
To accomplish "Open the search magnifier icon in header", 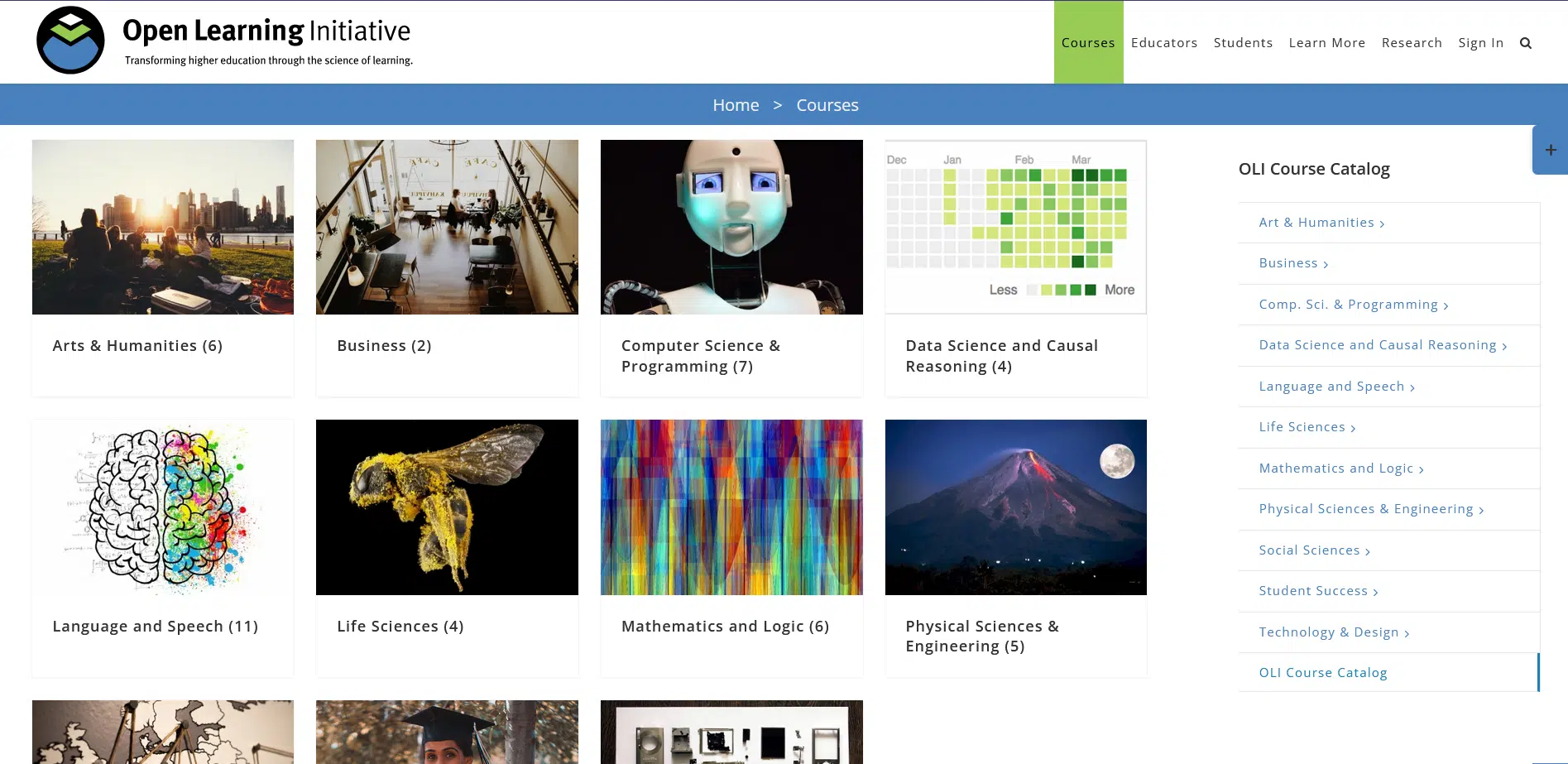I will coord(1526,43).
